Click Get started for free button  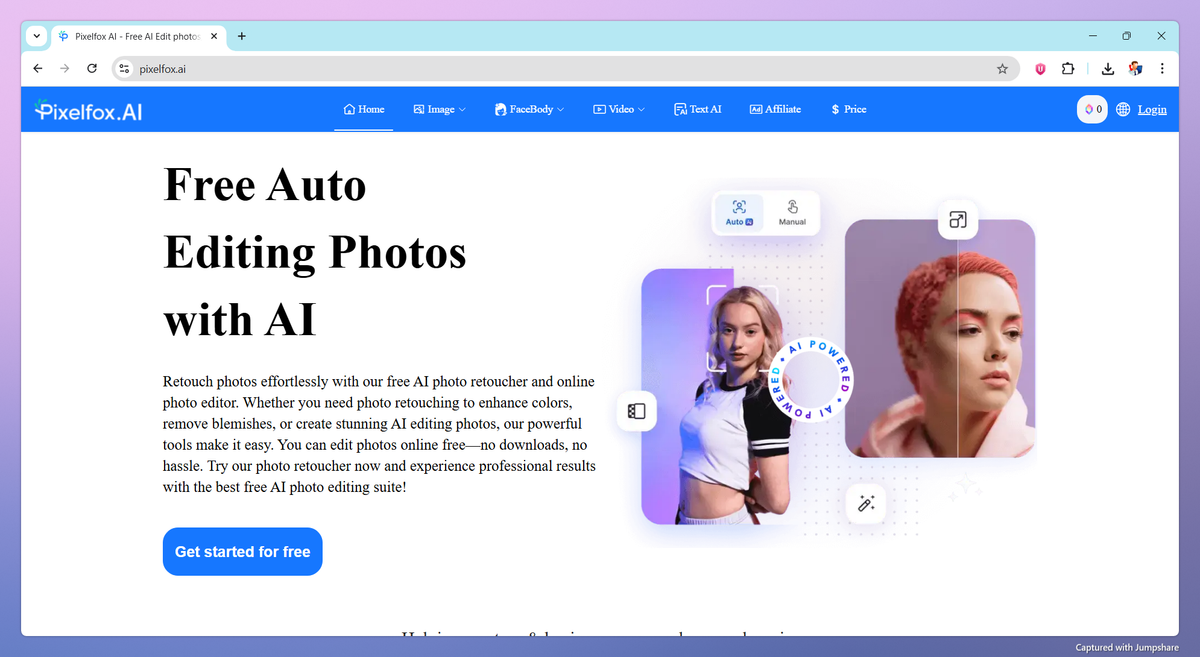(243, 551)
